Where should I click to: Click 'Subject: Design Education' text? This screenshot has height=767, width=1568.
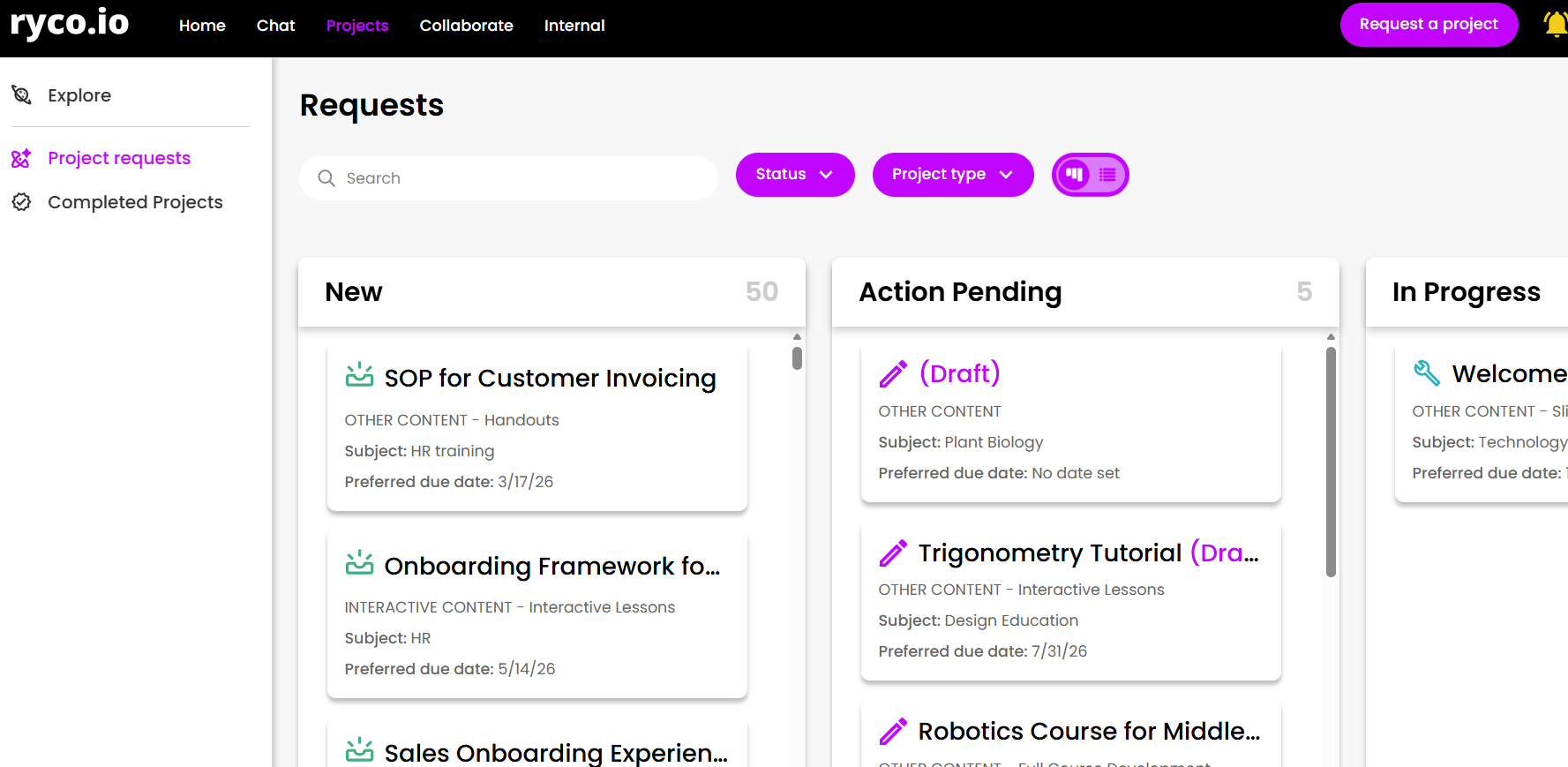coord(978,620)
